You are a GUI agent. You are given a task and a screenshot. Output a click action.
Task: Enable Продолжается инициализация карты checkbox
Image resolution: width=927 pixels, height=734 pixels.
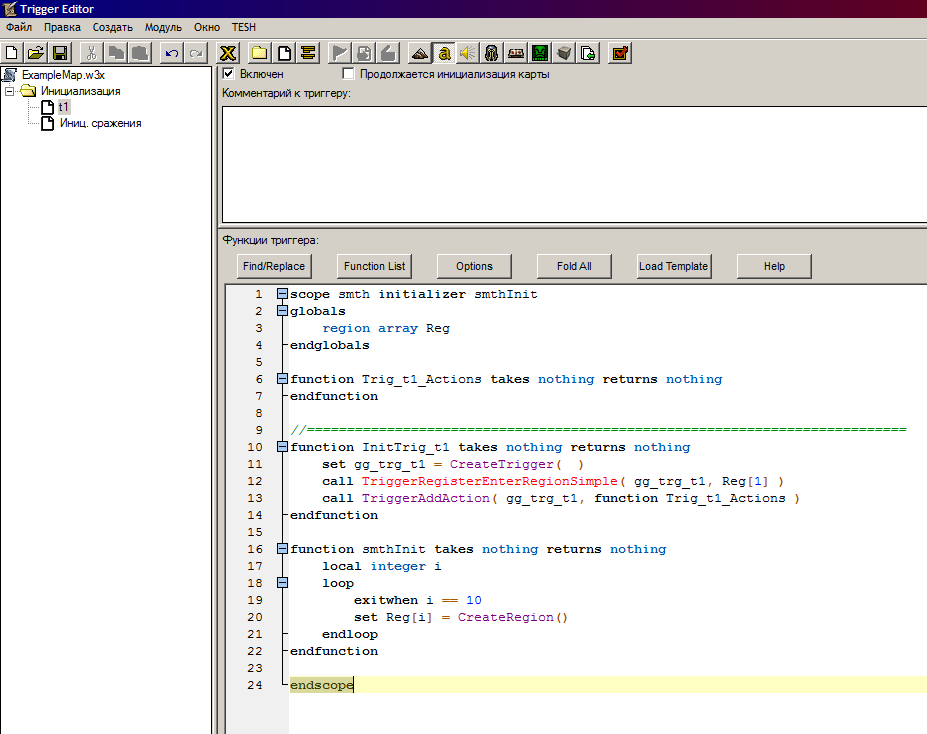(x=348, y=74)
